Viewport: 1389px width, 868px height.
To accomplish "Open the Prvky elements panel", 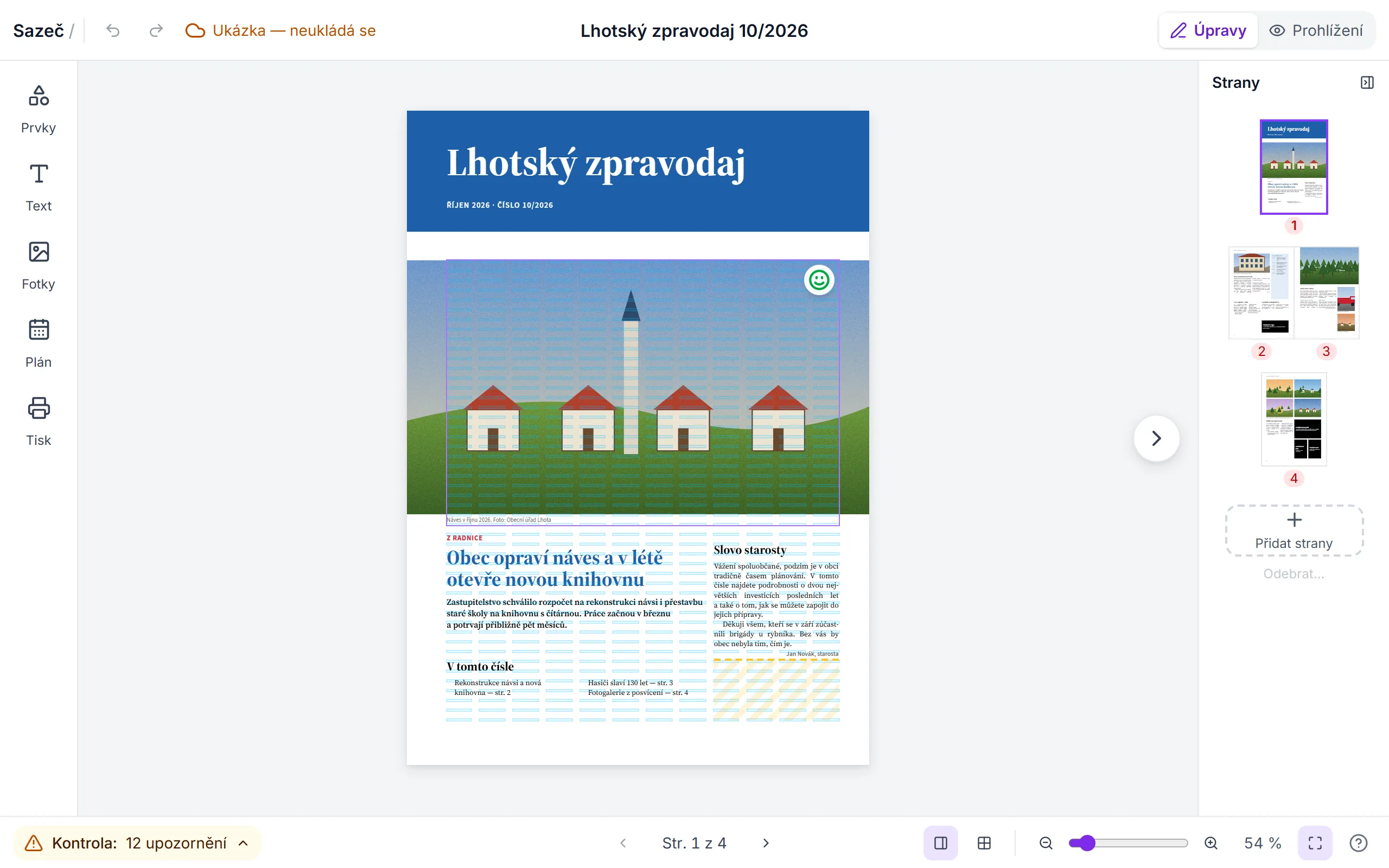I will (39, 110).
